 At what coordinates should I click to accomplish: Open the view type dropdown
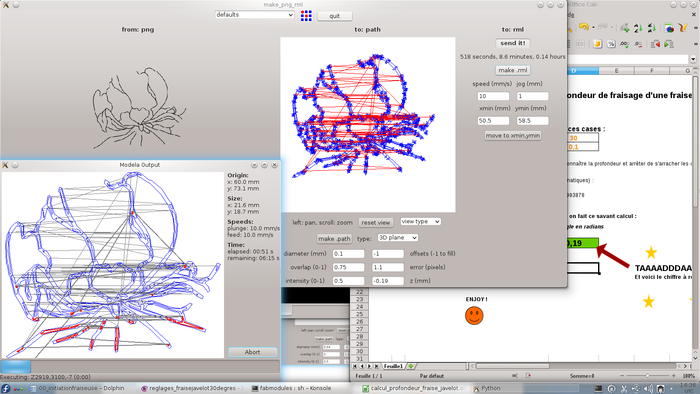(420, 221)
